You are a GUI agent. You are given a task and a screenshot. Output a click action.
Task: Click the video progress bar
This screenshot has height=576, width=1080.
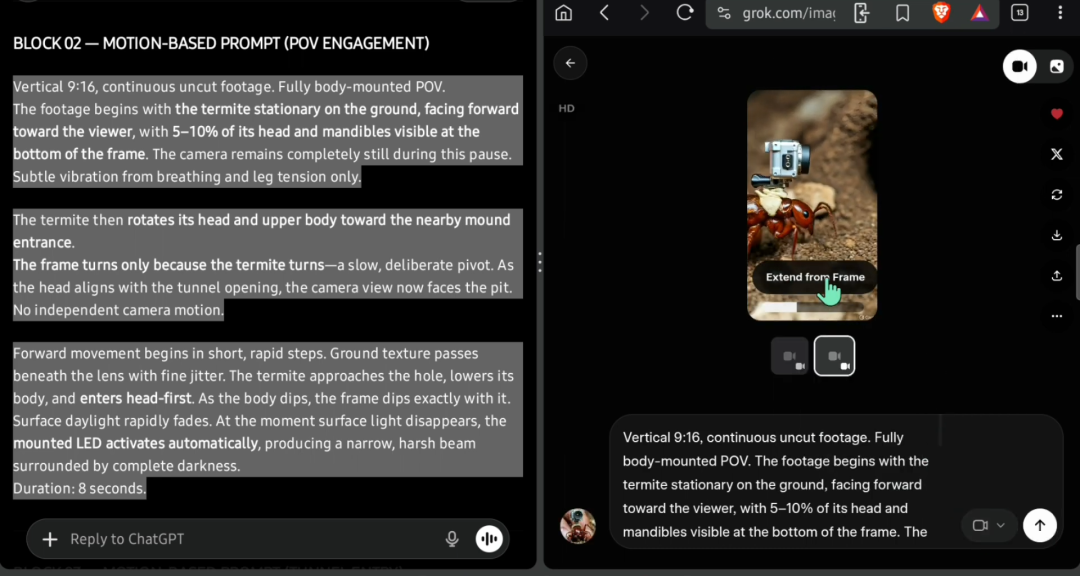811,308
